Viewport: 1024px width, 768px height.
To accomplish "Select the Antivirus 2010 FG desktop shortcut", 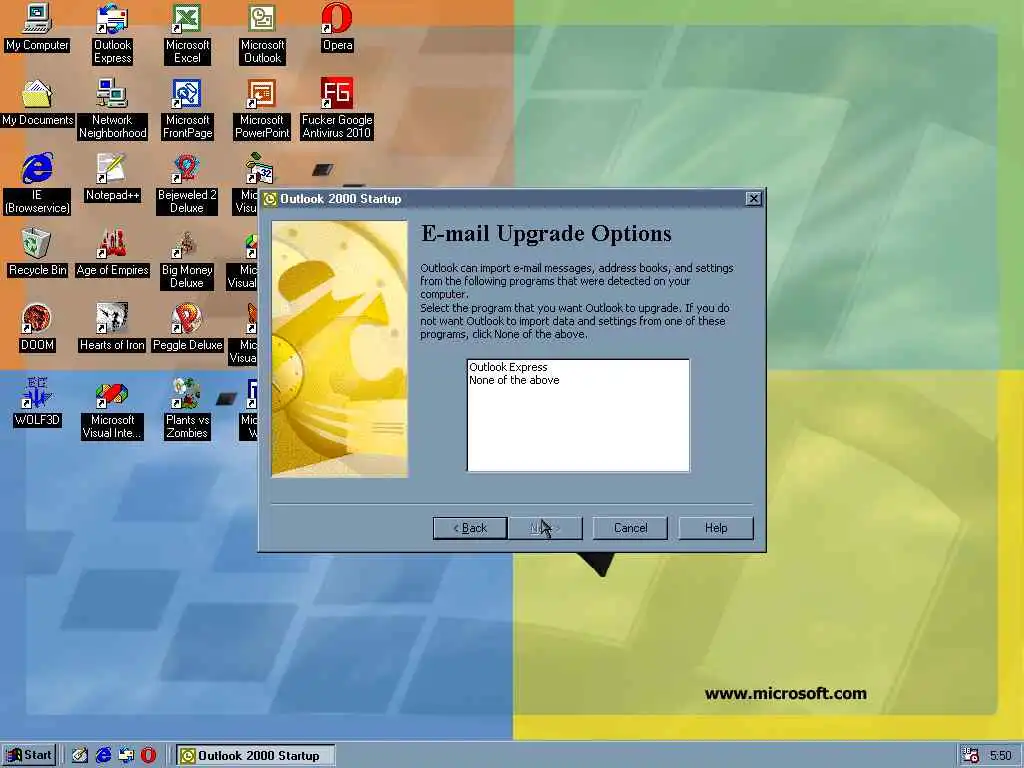I will click(337, 109).
